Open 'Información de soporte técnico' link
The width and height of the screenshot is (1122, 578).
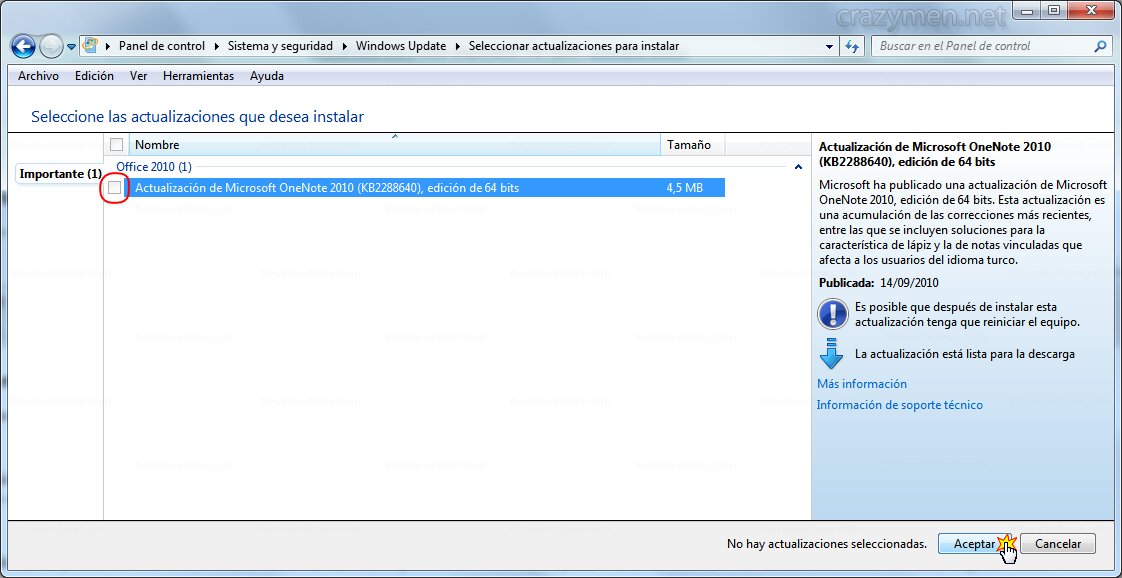(x=899, y=405)
